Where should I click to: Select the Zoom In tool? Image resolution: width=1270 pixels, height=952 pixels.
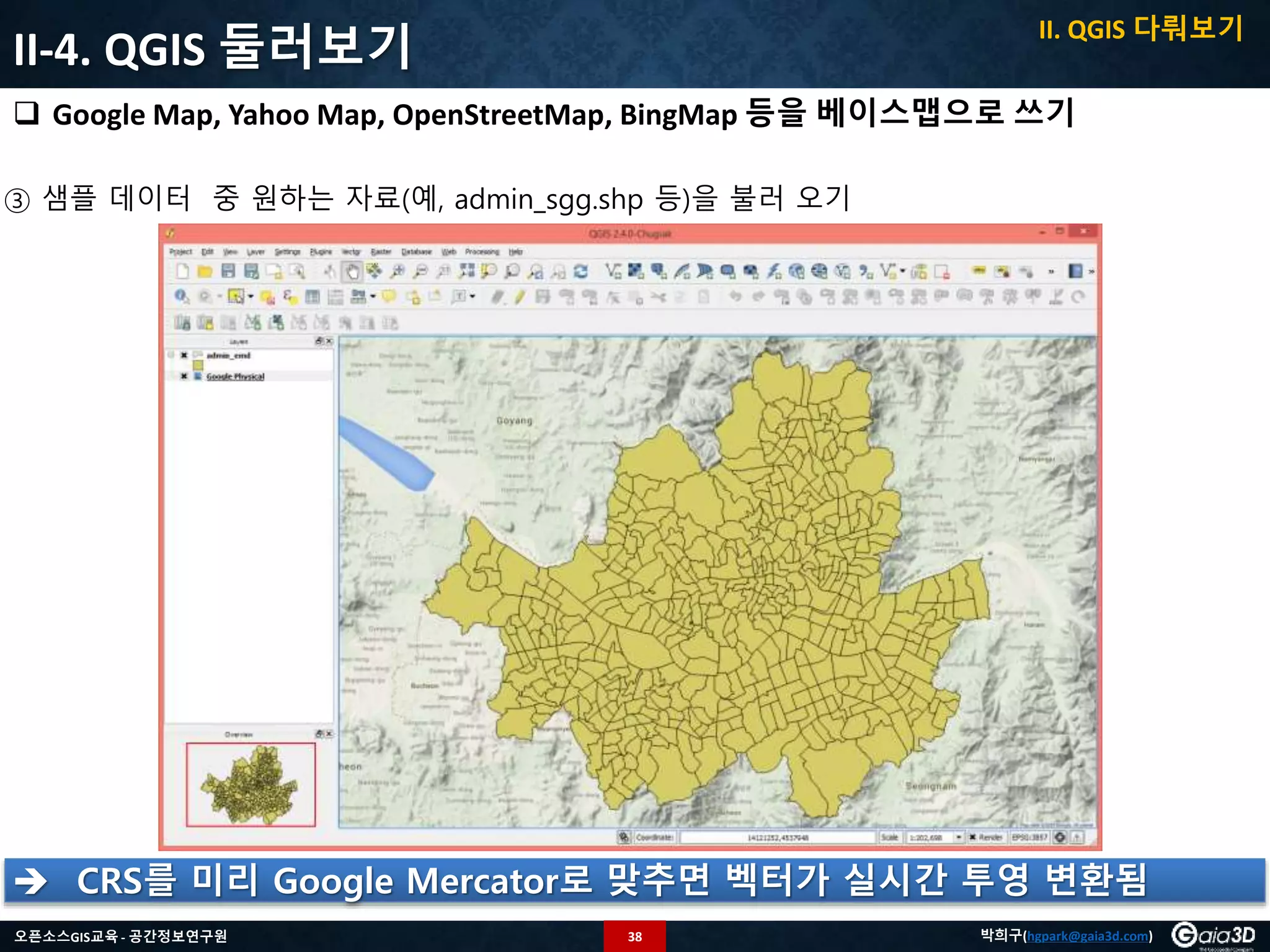[397, 271]
